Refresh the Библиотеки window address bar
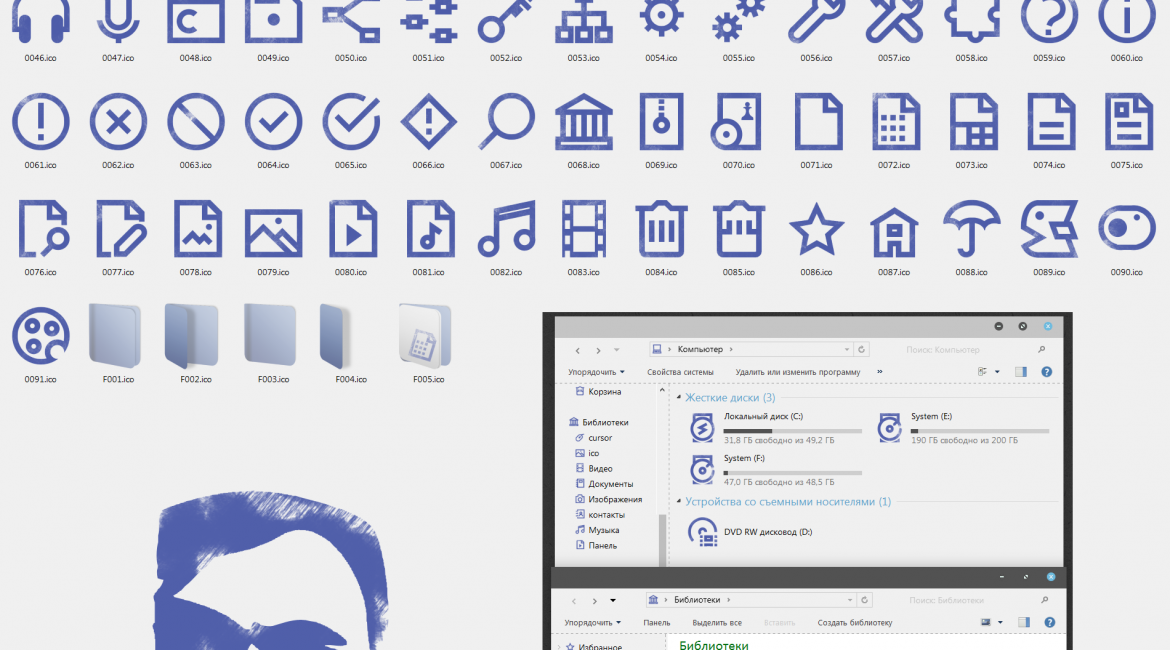Viewport: 1170px width, 650px height. (x=864, y=600)
